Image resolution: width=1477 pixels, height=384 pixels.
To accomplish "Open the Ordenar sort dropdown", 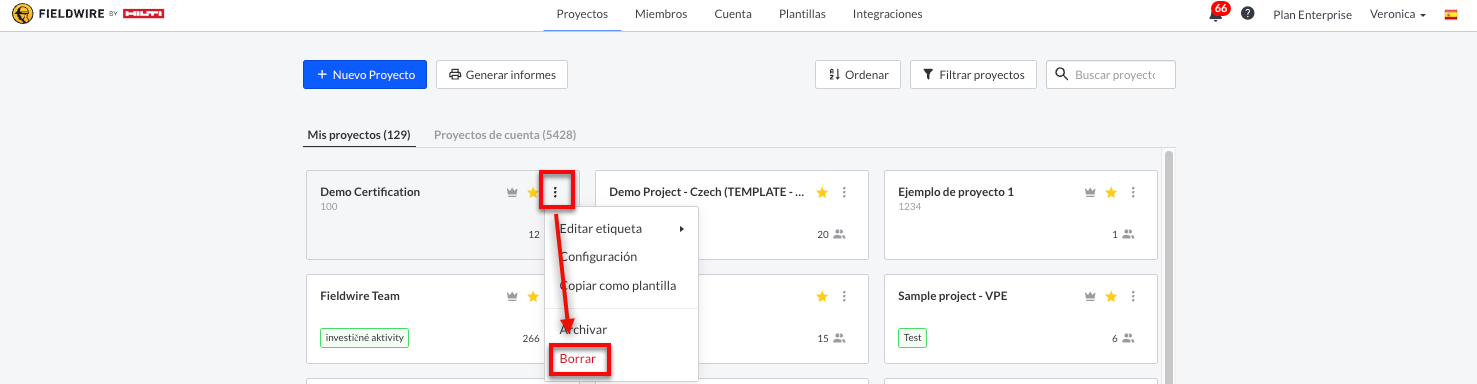I will (859, 74).
